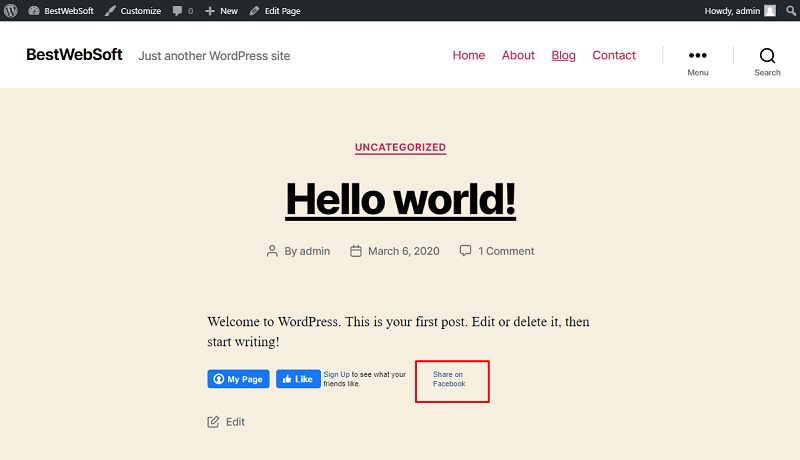Click the Edit post link
Screen dimensions: 800x460
point(235,422)
